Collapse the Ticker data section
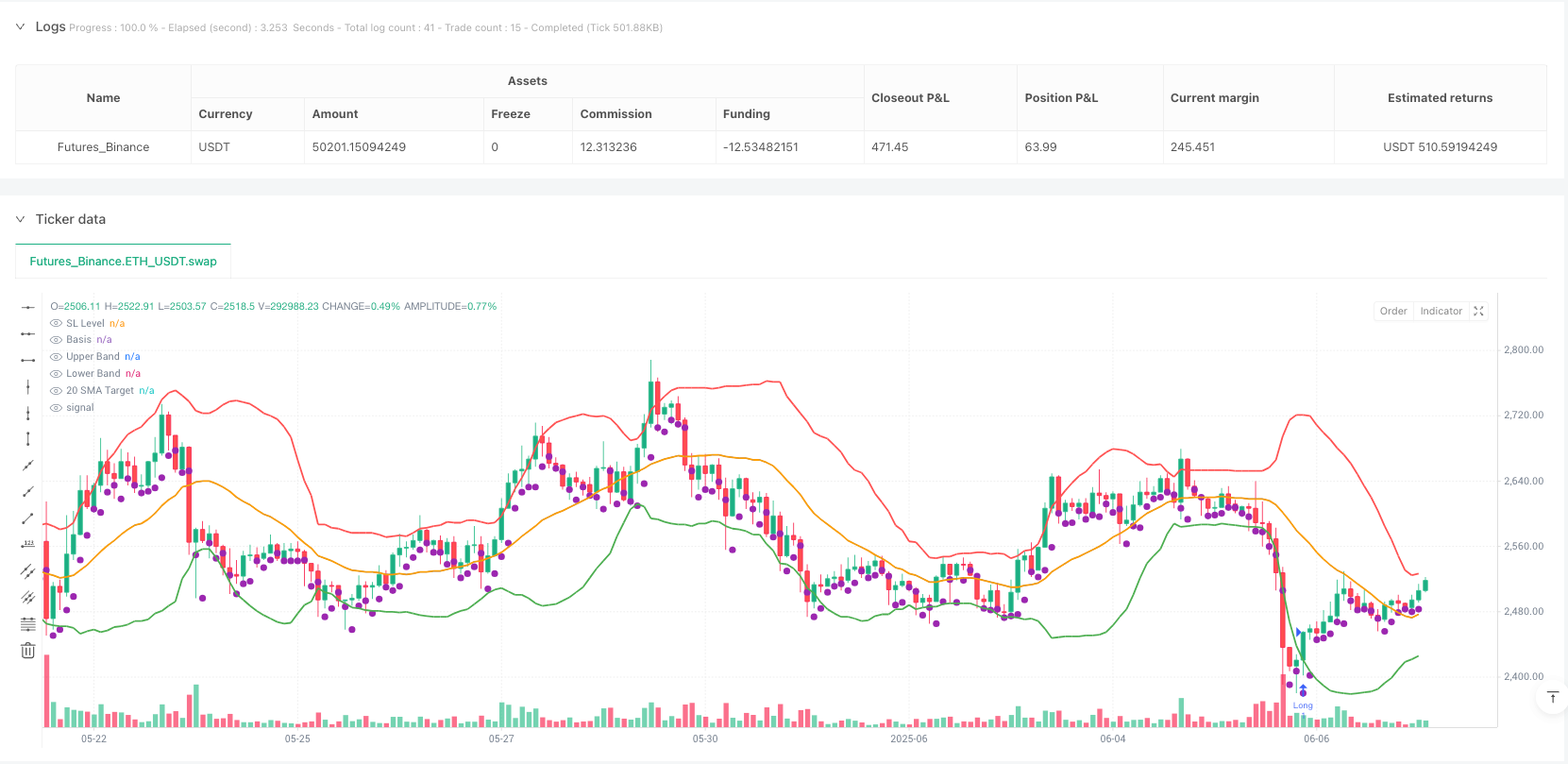 (x=21, y=219)
